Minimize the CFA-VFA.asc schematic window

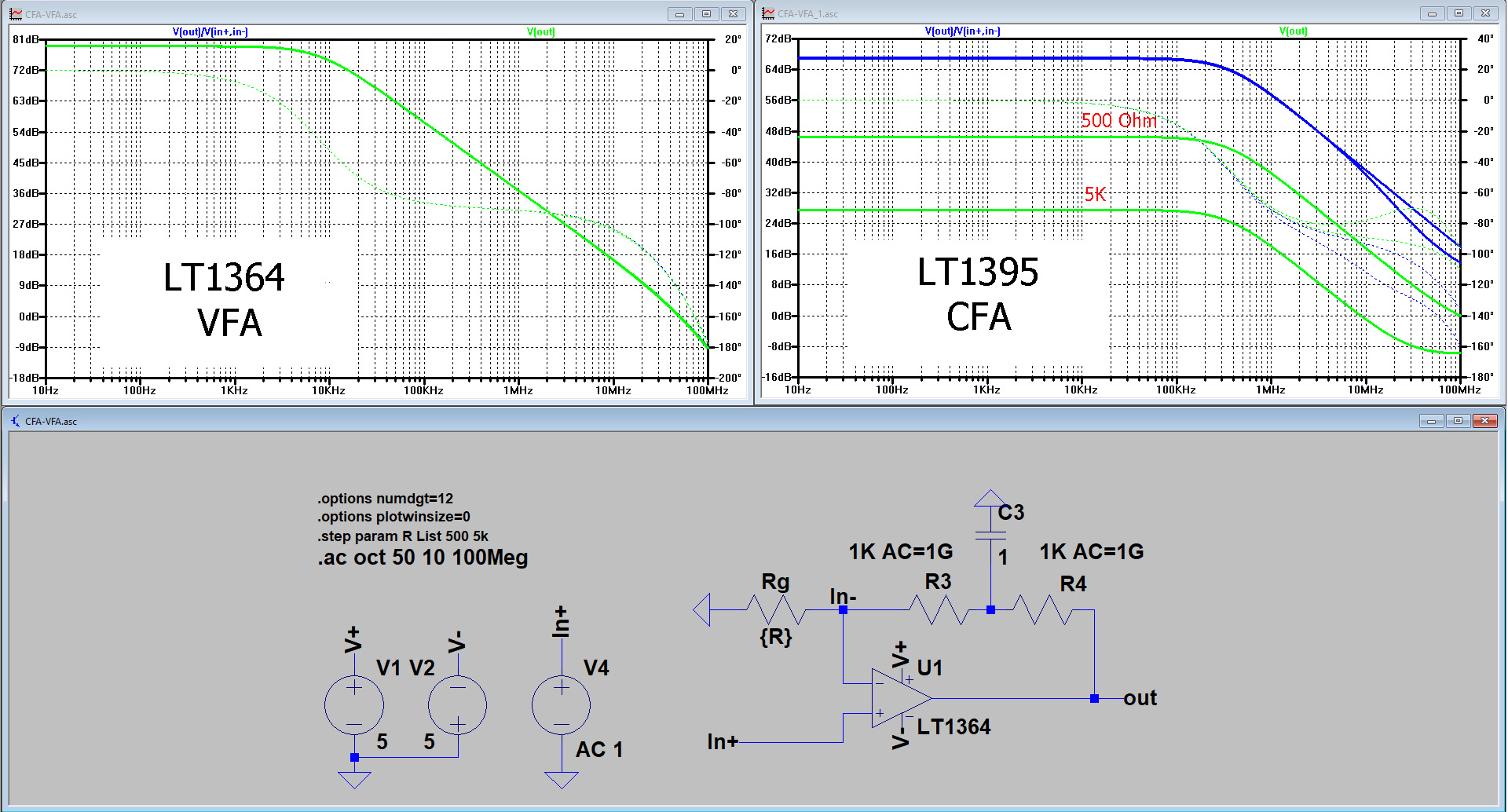click(x=1431, y=421)
